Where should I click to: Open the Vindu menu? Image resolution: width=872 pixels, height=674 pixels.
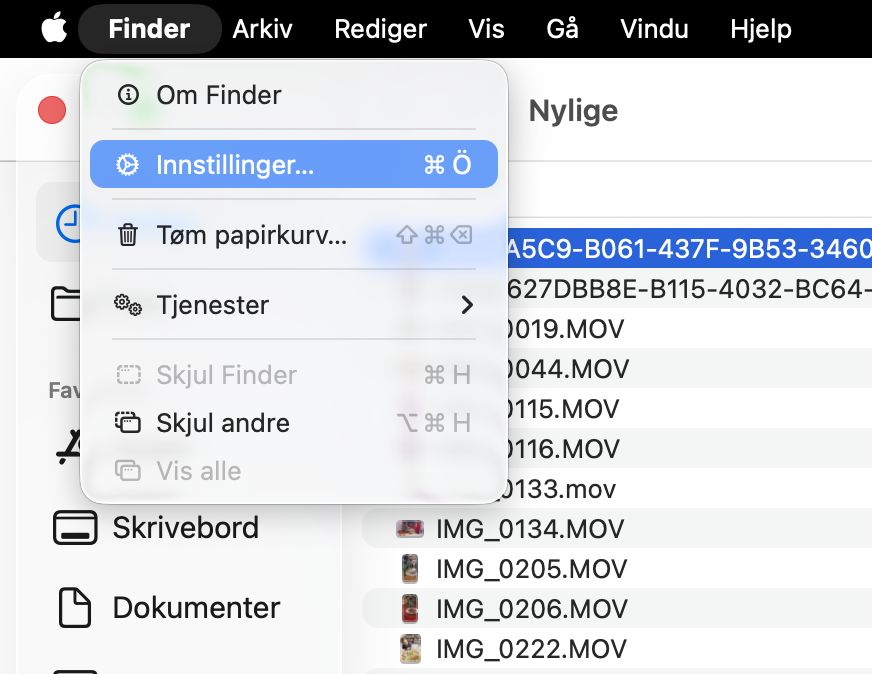pos(654,29)
